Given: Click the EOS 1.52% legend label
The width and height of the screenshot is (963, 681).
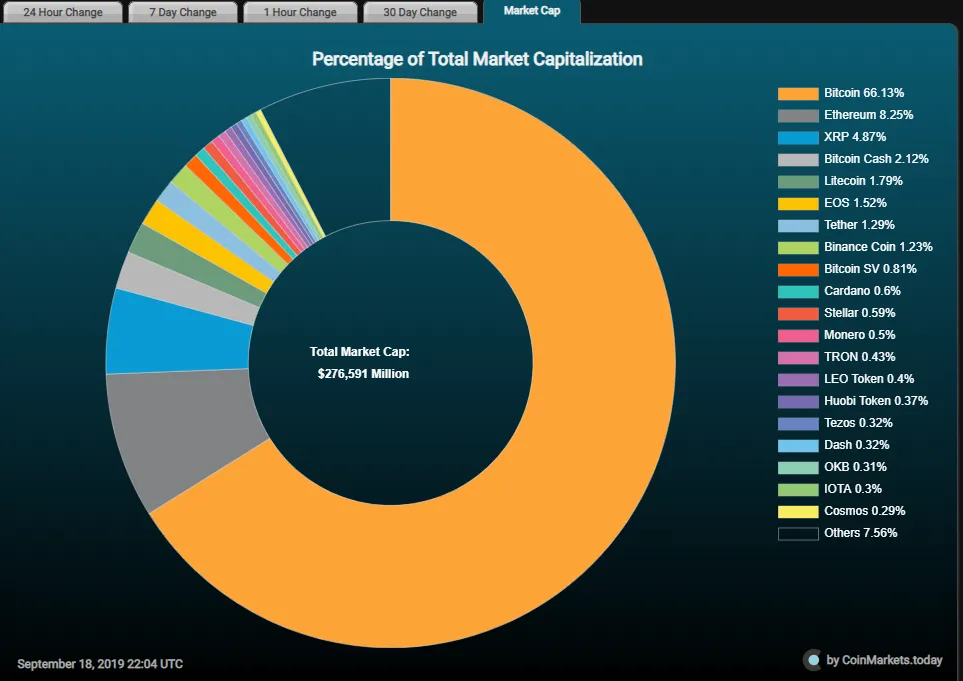Looking at the screenshot, I should (x=855, y=203).
